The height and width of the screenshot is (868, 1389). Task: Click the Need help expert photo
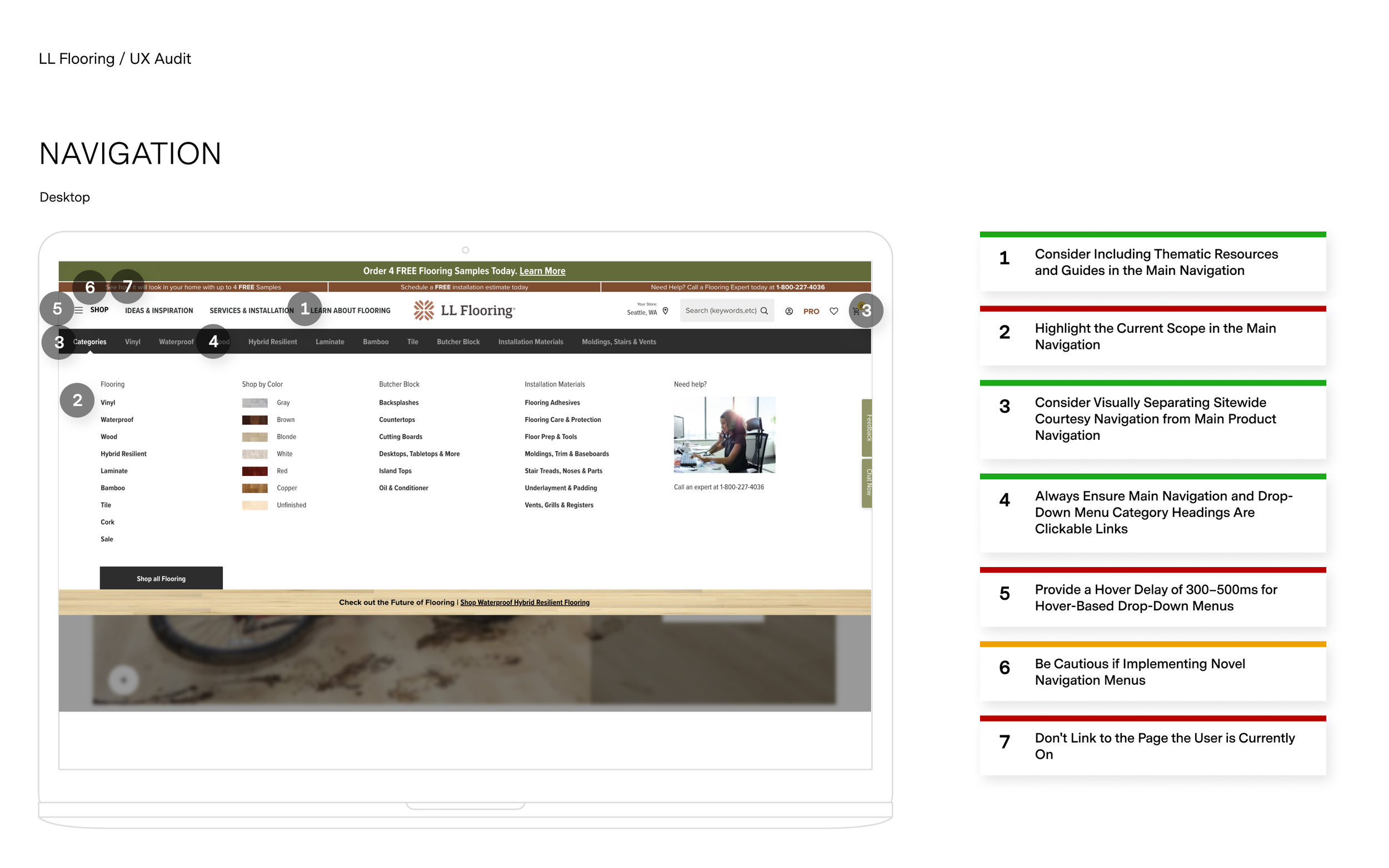724,435
